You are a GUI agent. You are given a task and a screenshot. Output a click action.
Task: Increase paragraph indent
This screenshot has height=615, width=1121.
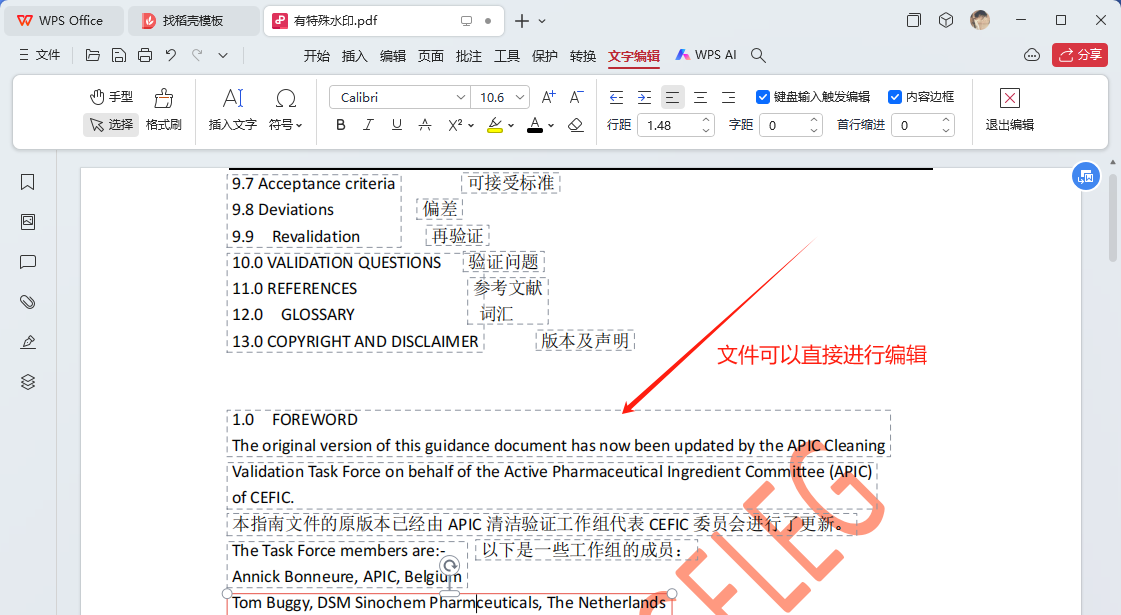(644, 97)
